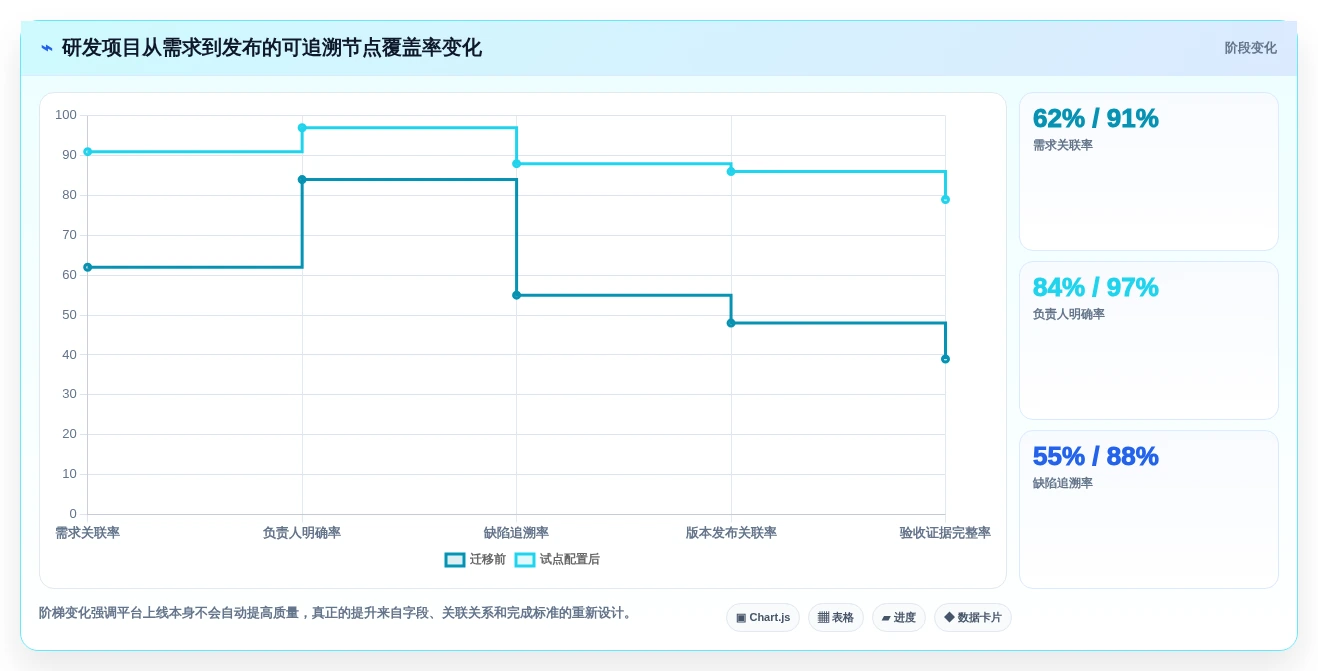Image resolution: width=1318 pixels, height=671 pixels.
Task: Click the 表格 tag chip
Action: 836,617
